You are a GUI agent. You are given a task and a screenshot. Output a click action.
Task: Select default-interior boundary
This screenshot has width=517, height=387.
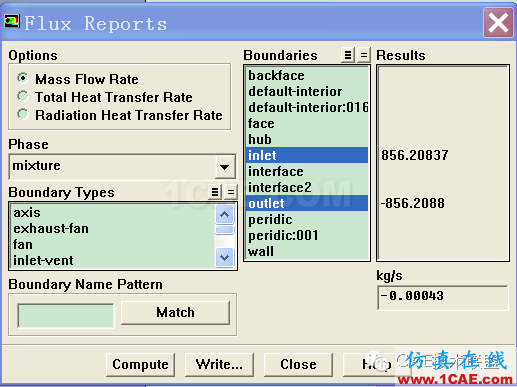coord(307,91)
